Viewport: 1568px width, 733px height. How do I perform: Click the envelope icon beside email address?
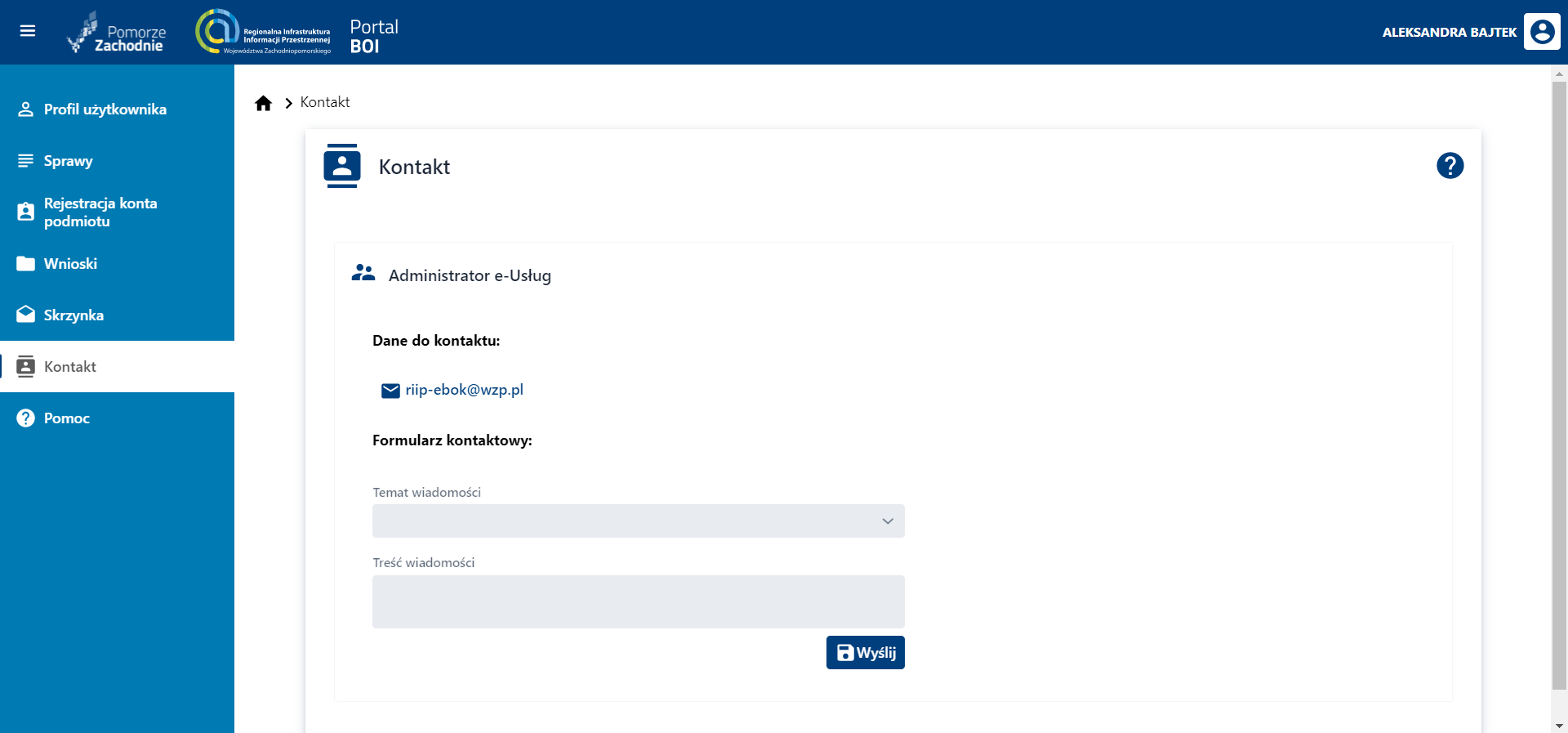pos(390,391)
